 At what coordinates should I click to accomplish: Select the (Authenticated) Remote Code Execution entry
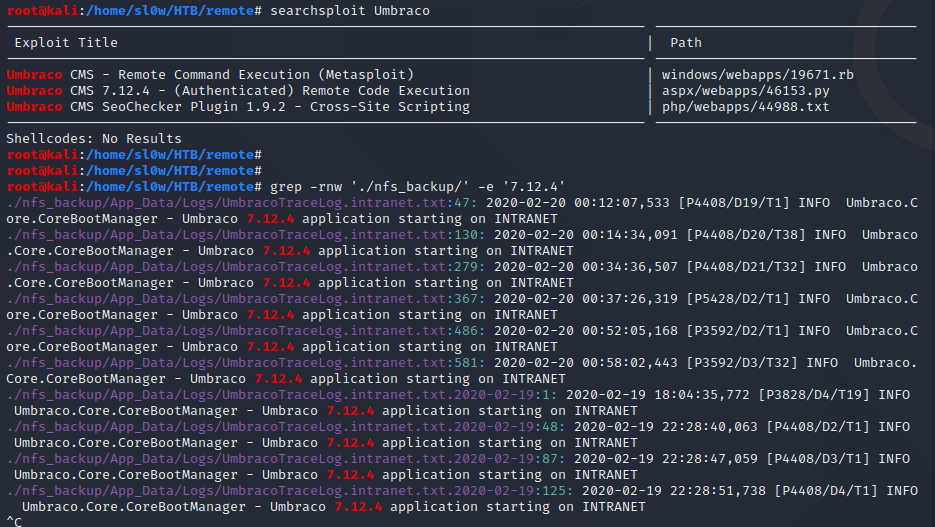click(x=238, y=91)
